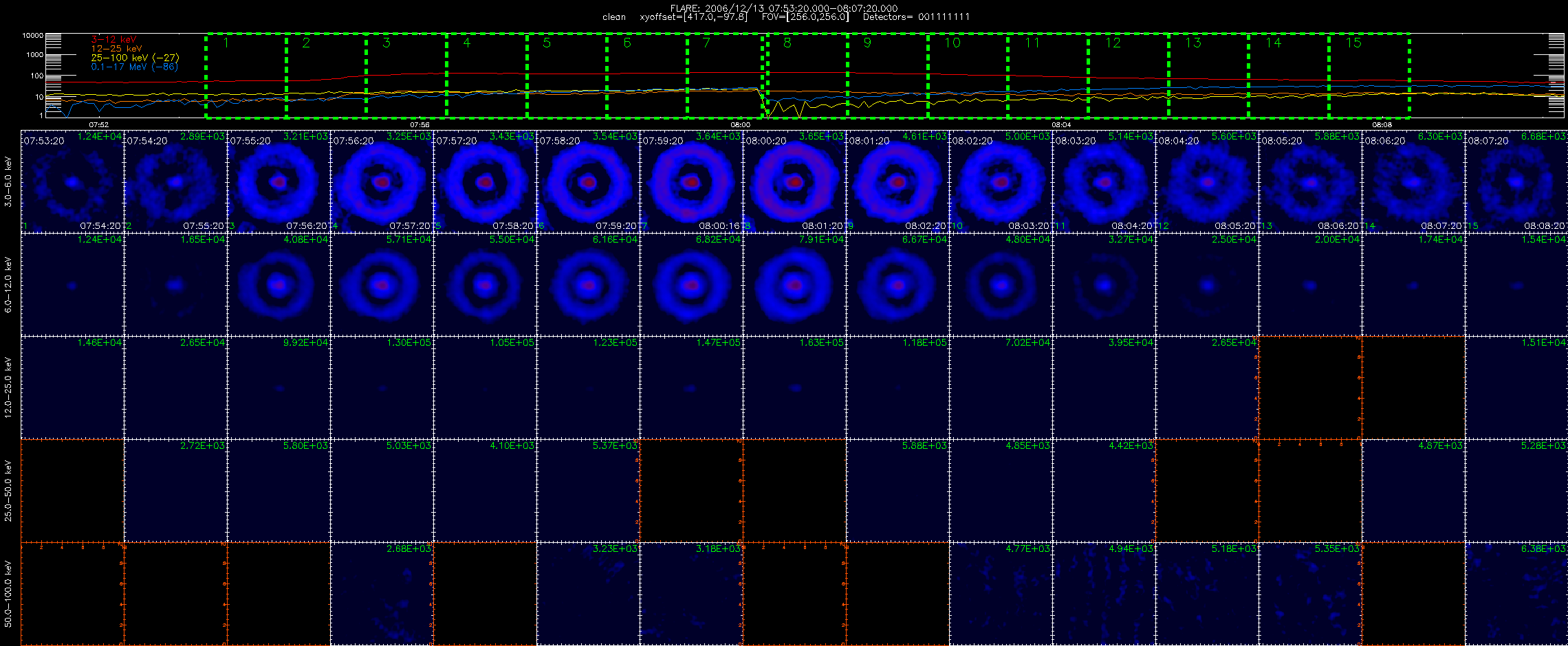1568x646 pixels.
Task: Select the 3-6 keV image at 08:04:20
Action: 1207,181
